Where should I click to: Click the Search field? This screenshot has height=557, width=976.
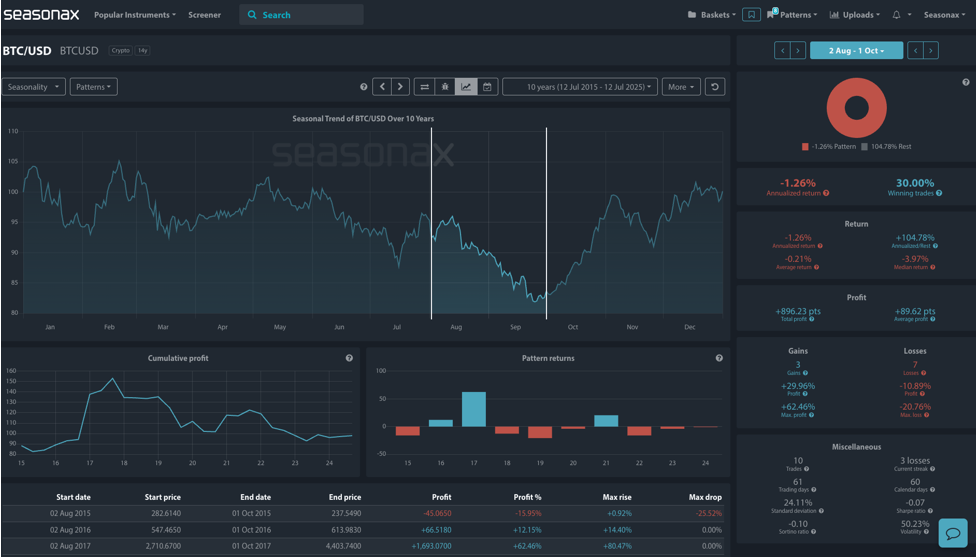(x=301, y=14)
